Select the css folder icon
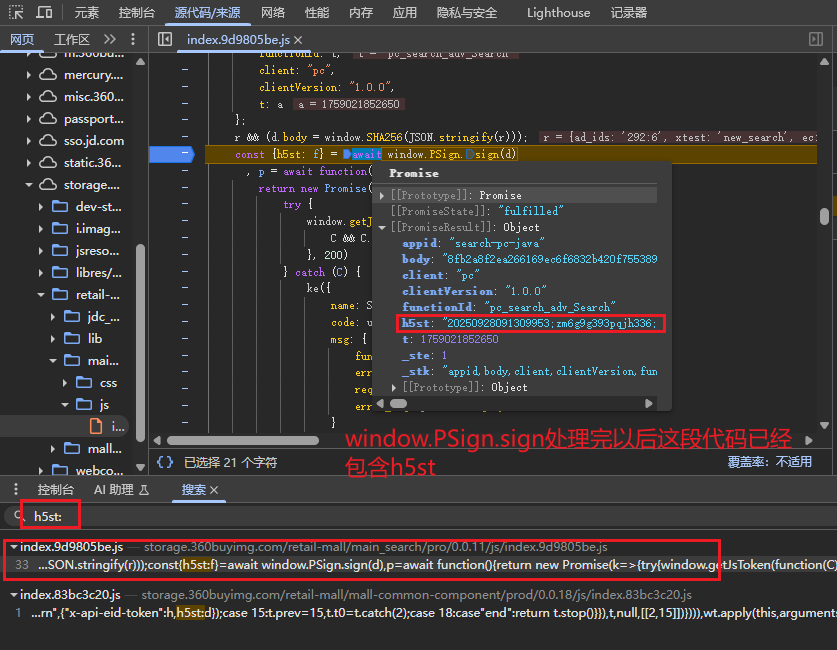Viewport: 837px width, 650px height. pos(84,382)
